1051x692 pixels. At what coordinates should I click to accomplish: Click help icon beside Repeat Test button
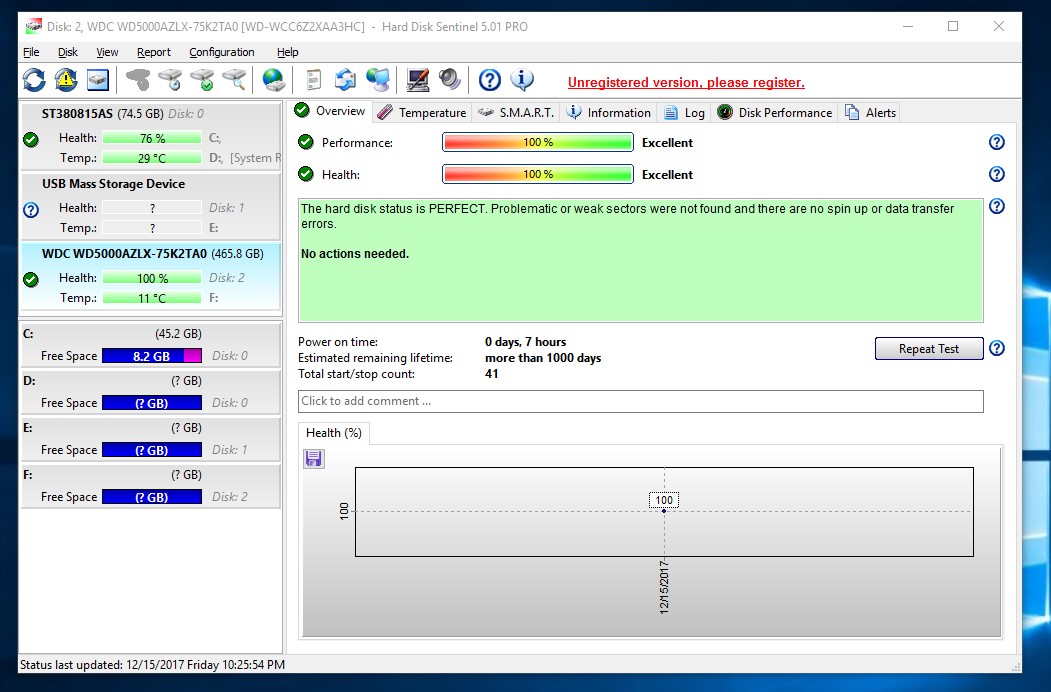coord(996,349)
